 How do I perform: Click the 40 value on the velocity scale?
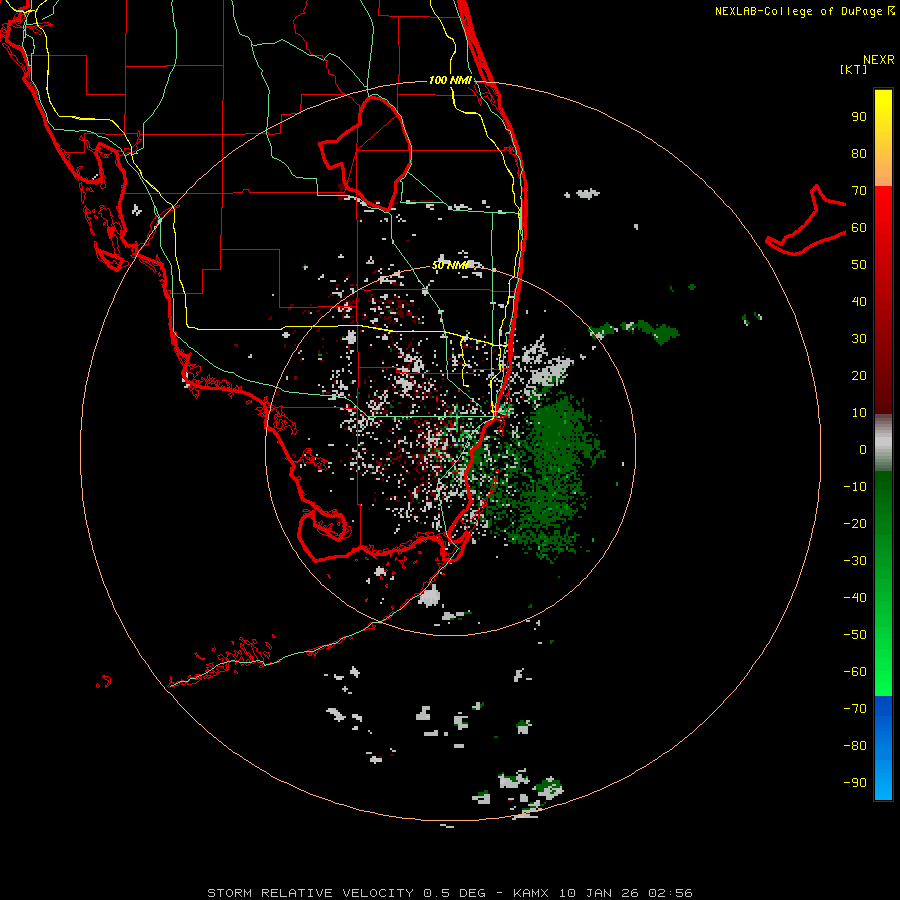point(859,302)
